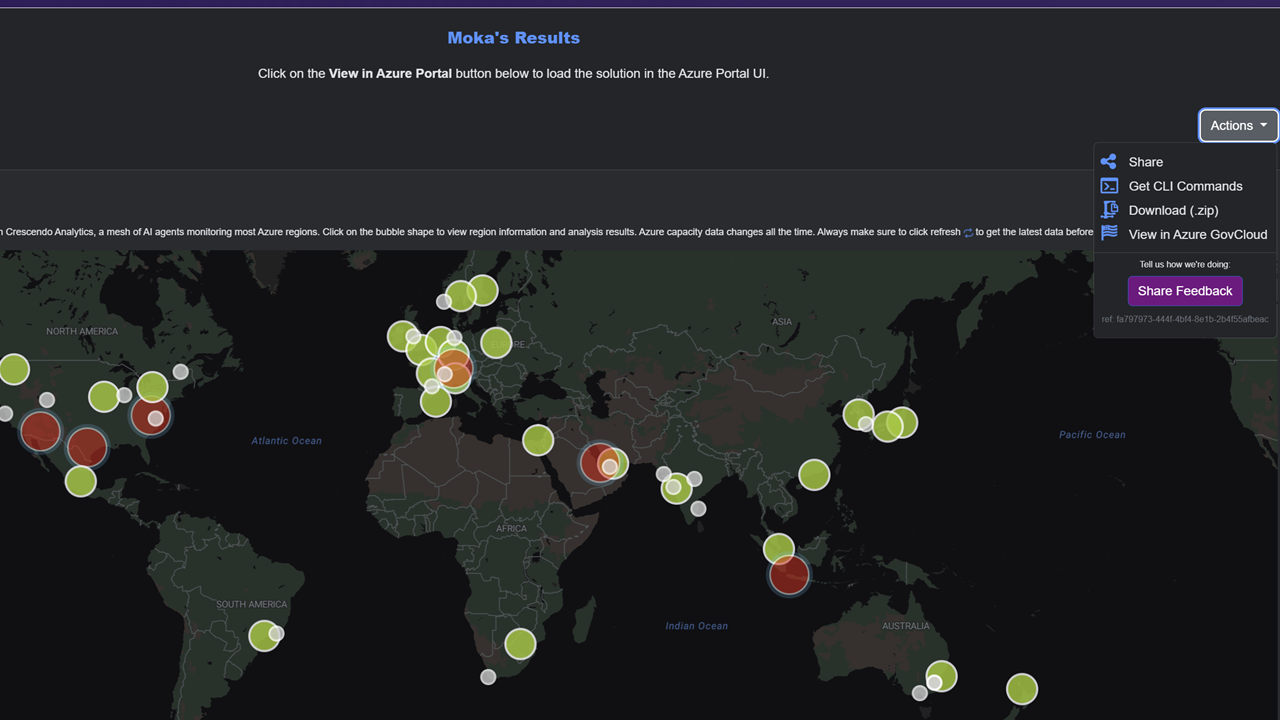Click the small grey bubble in northeastern US
This screenshot has width=1280, height=720.
(181, 372)
